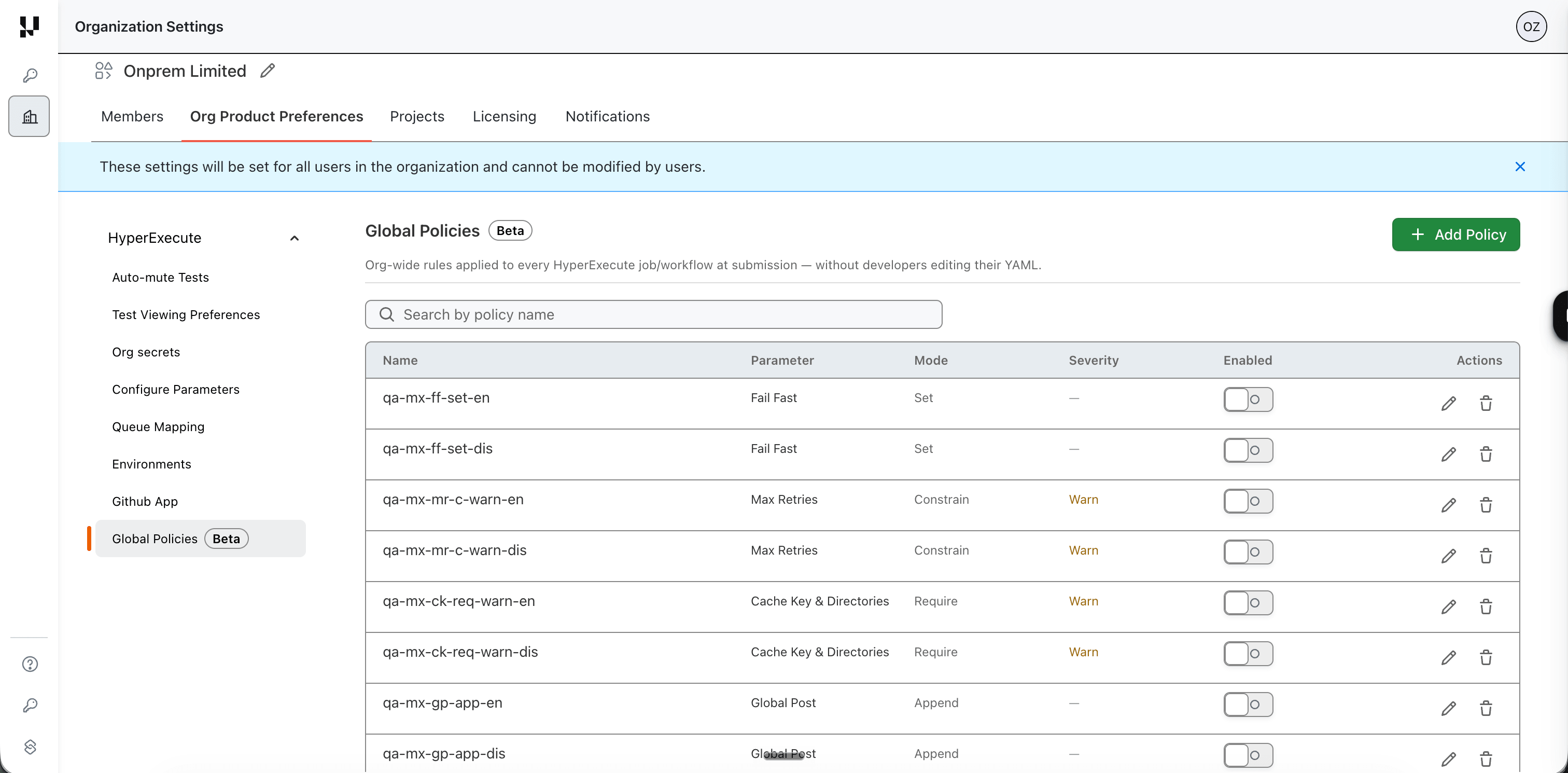Edit the qa-mx-ck-req-warn-dis policy

(1449, 658)
